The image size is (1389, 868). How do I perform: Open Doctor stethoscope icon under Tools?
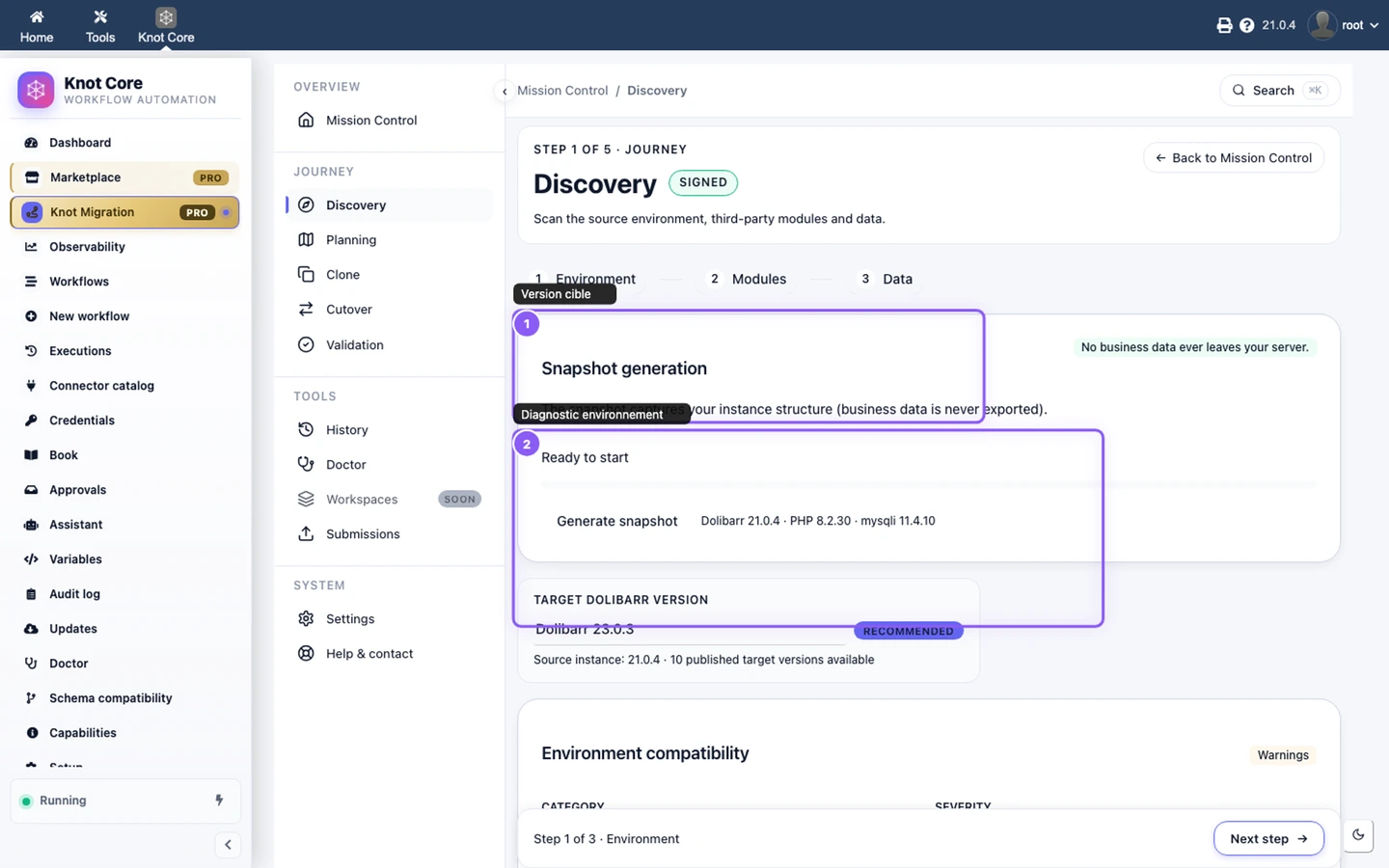click(x=306, y=464)
